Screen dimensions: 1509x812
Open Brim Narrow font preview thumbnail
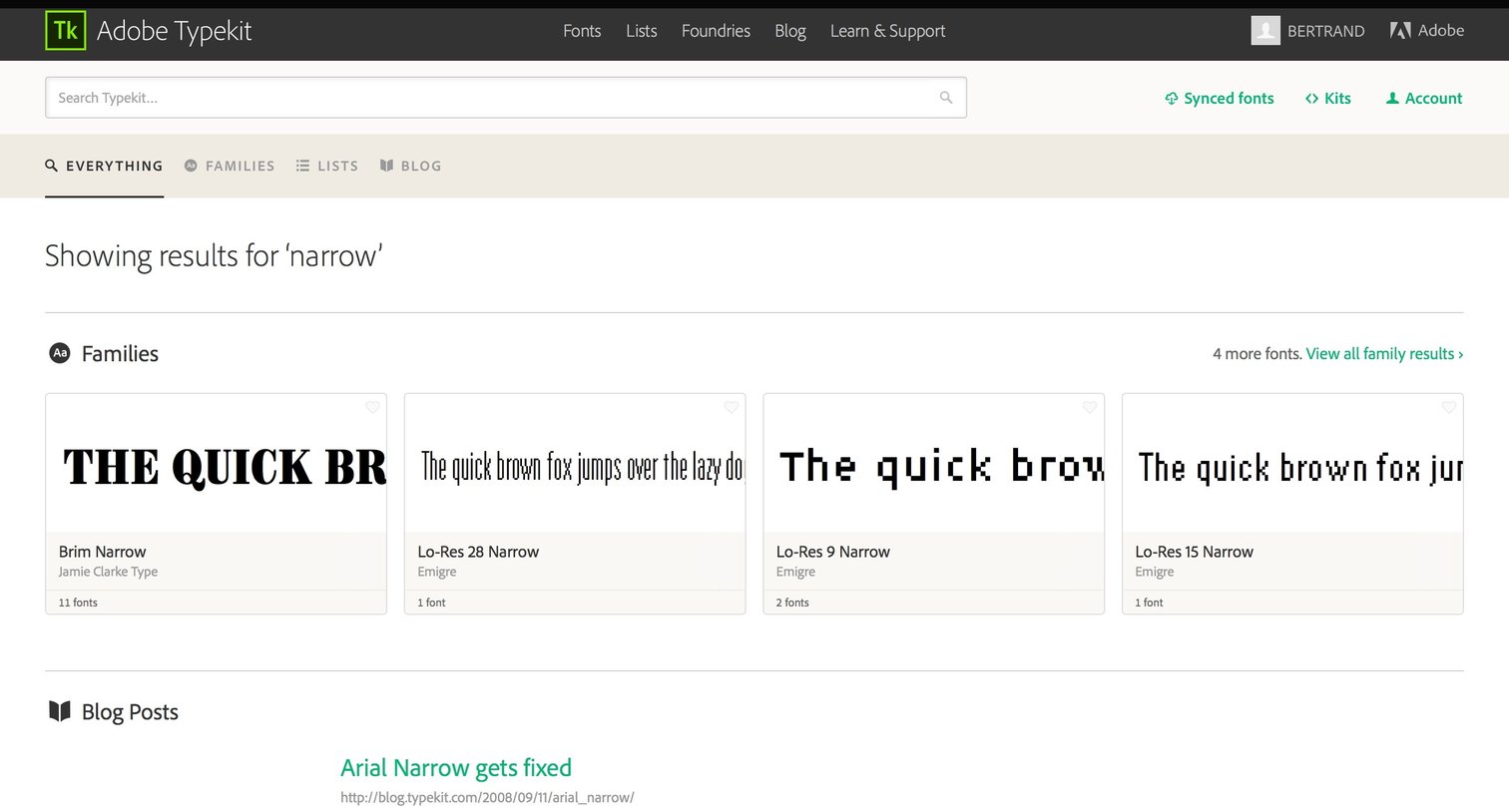(x=216, y=464)
